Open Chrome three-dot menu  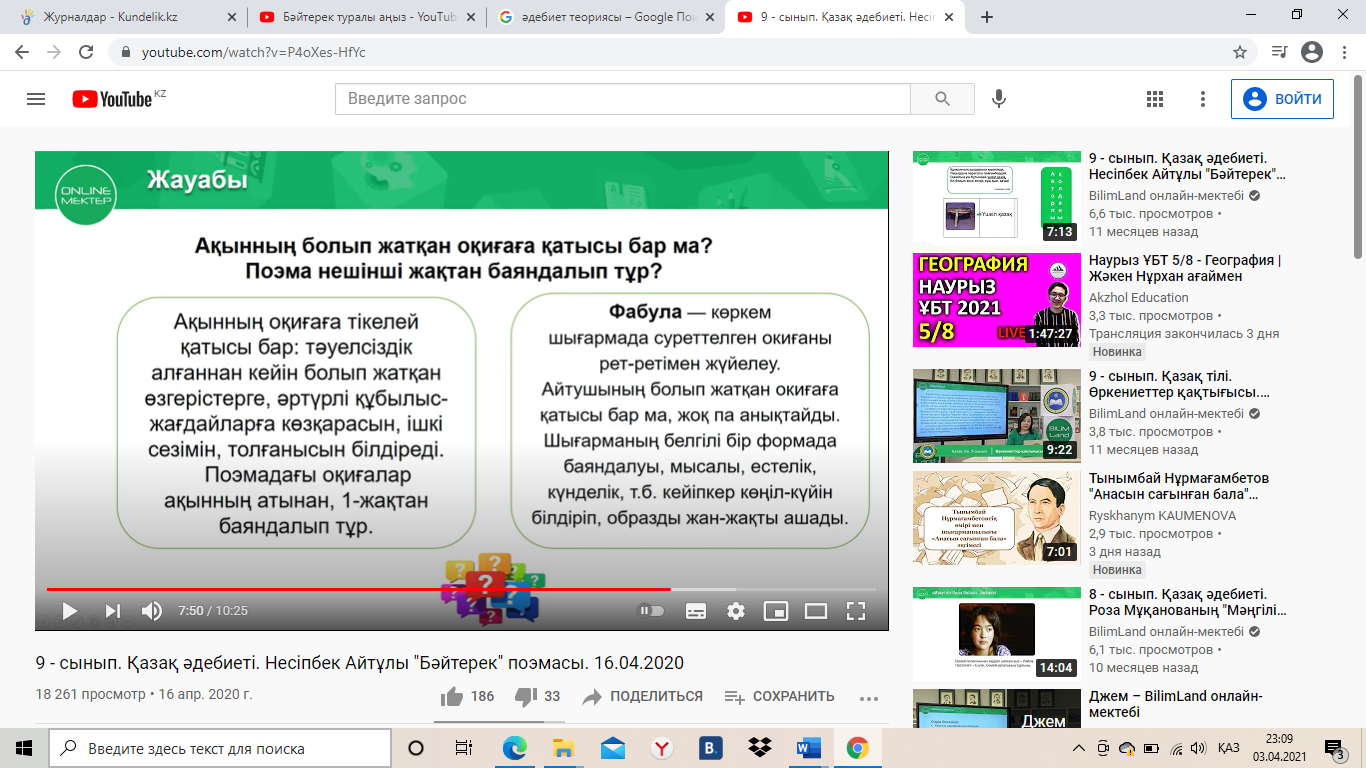click(1345, 52)
